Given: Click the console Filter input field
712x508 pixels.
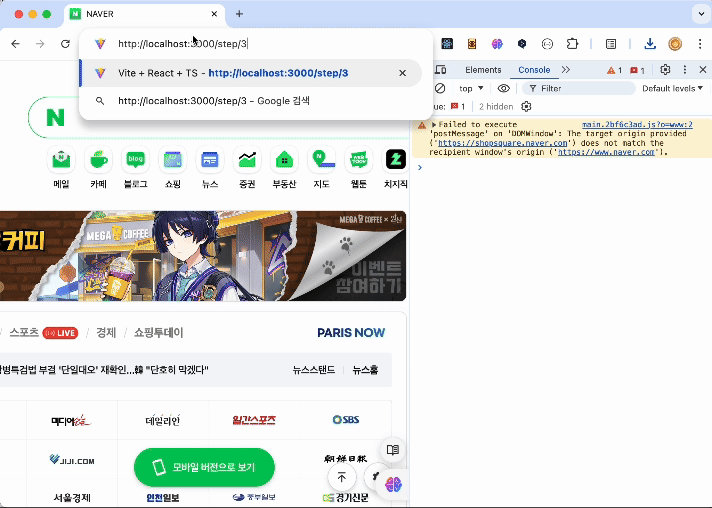Looking at the screenshot, I should click(x=578, y=89).
